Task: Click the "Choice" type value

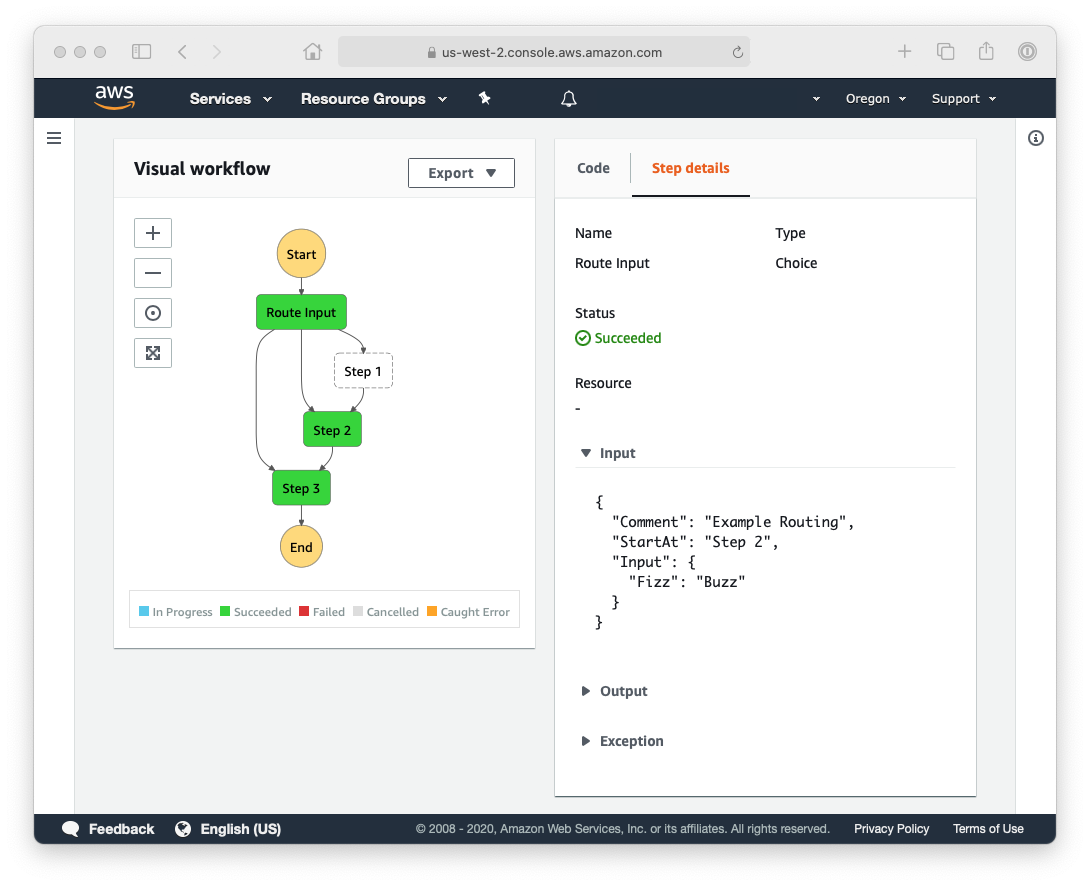Action: [x=796, y=263]
